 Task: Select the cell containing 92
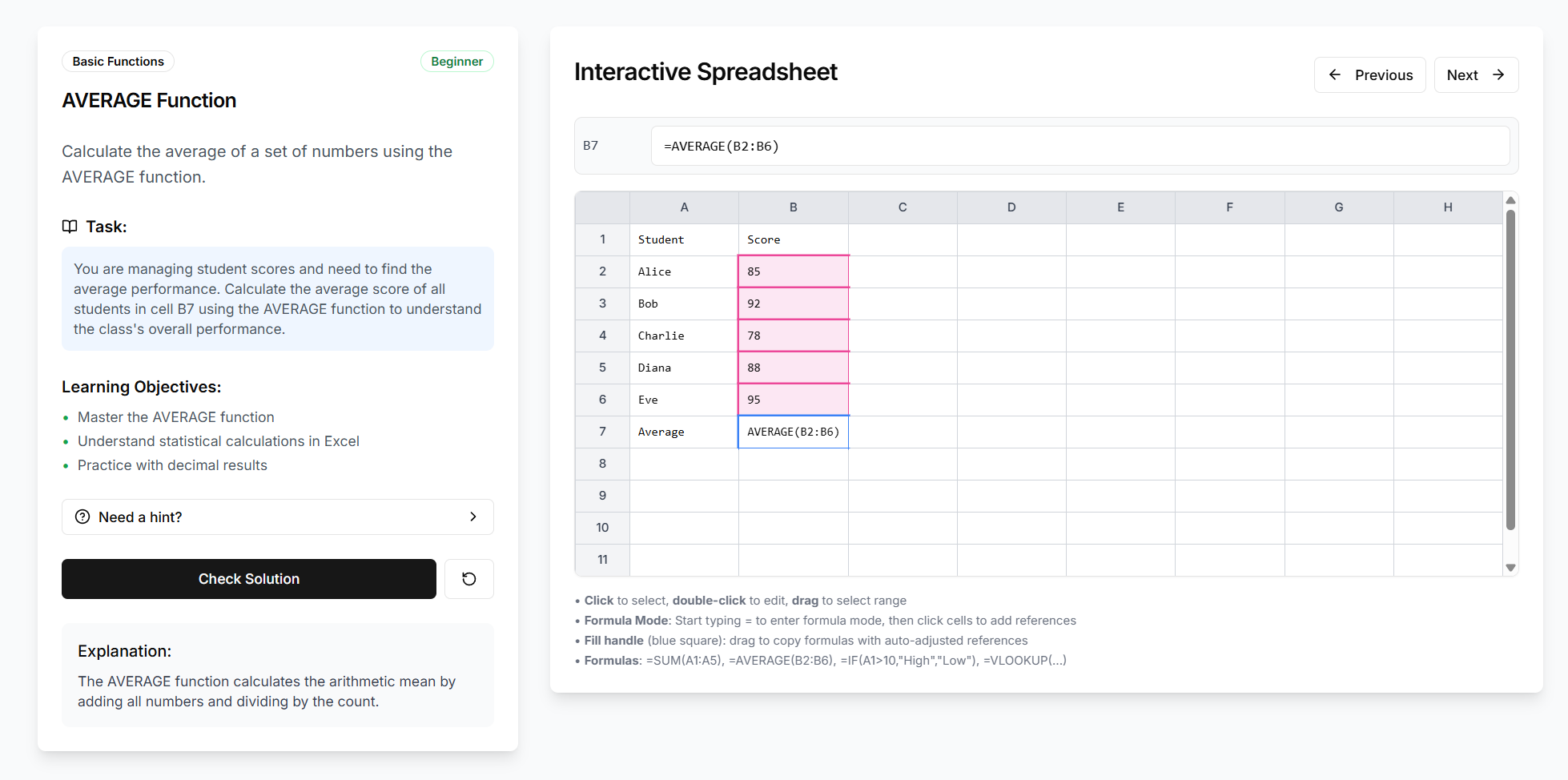(x=794, y=304)
